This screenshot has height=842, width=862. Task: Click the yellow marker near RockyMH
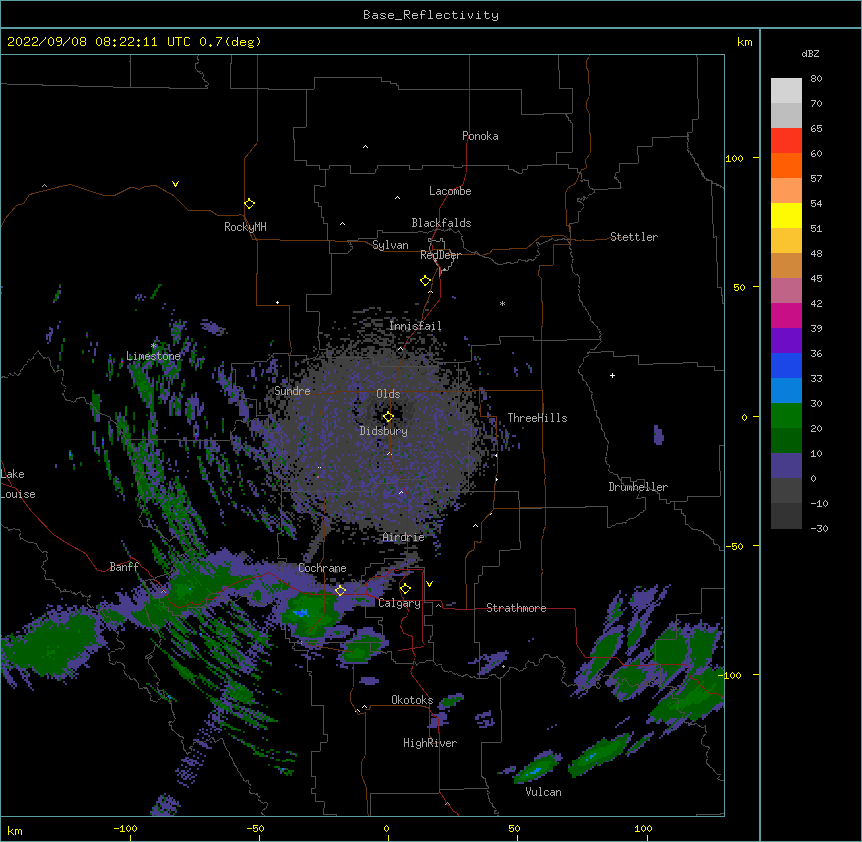(250, 204)
